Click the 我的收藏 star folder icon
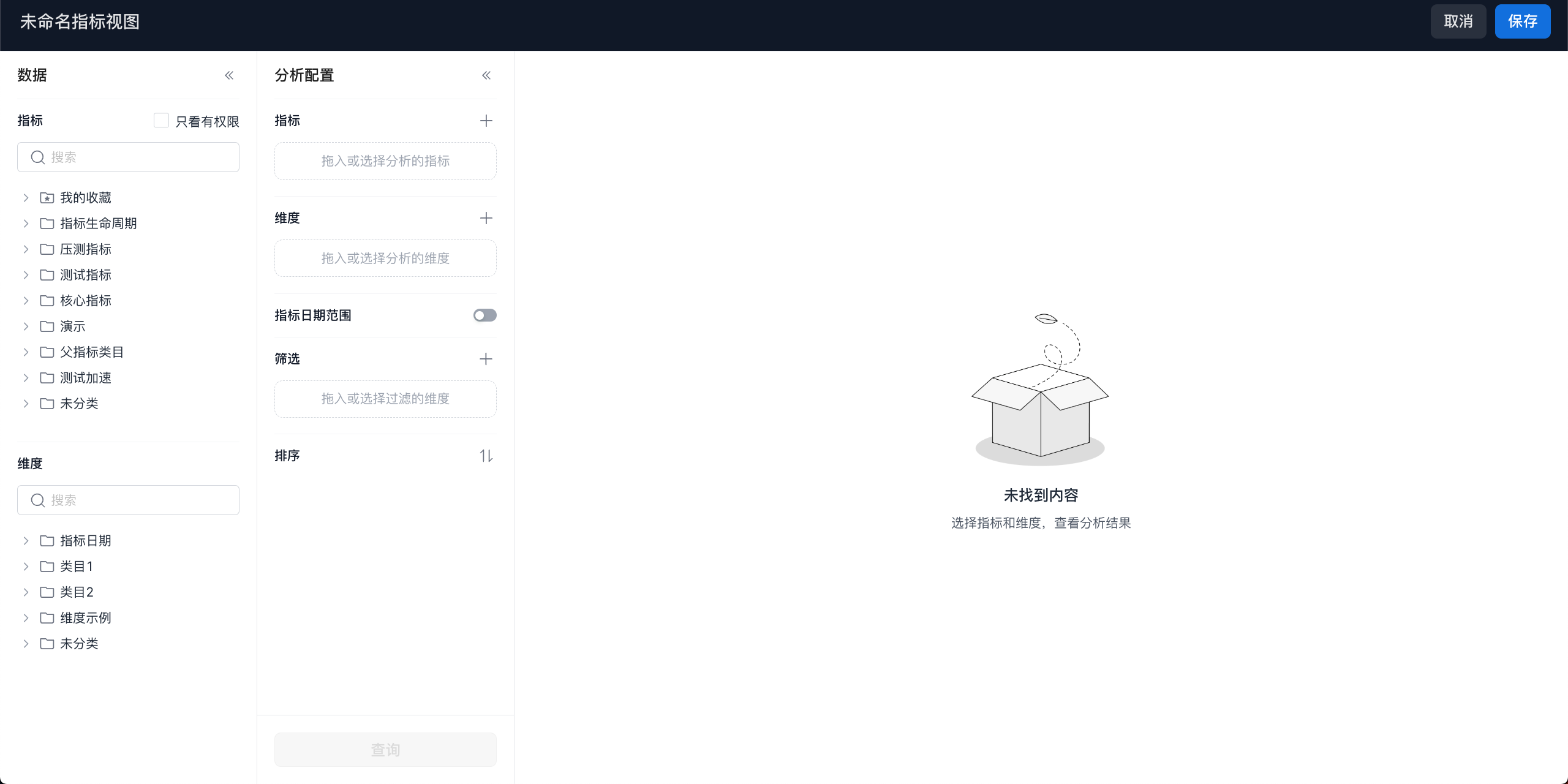The height and width of the screenshot is (784, 1568). tap(47, 198)
